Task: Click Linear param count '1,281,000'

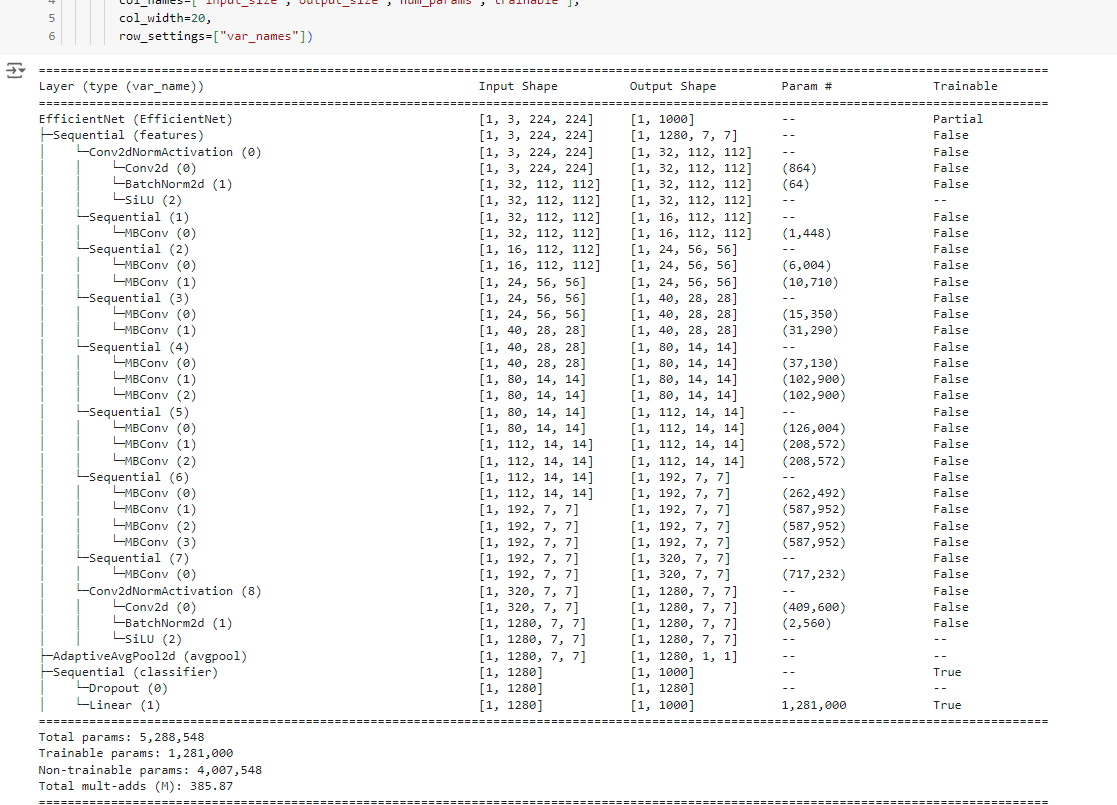Action: pyautogui.click(x=814, y=705)
